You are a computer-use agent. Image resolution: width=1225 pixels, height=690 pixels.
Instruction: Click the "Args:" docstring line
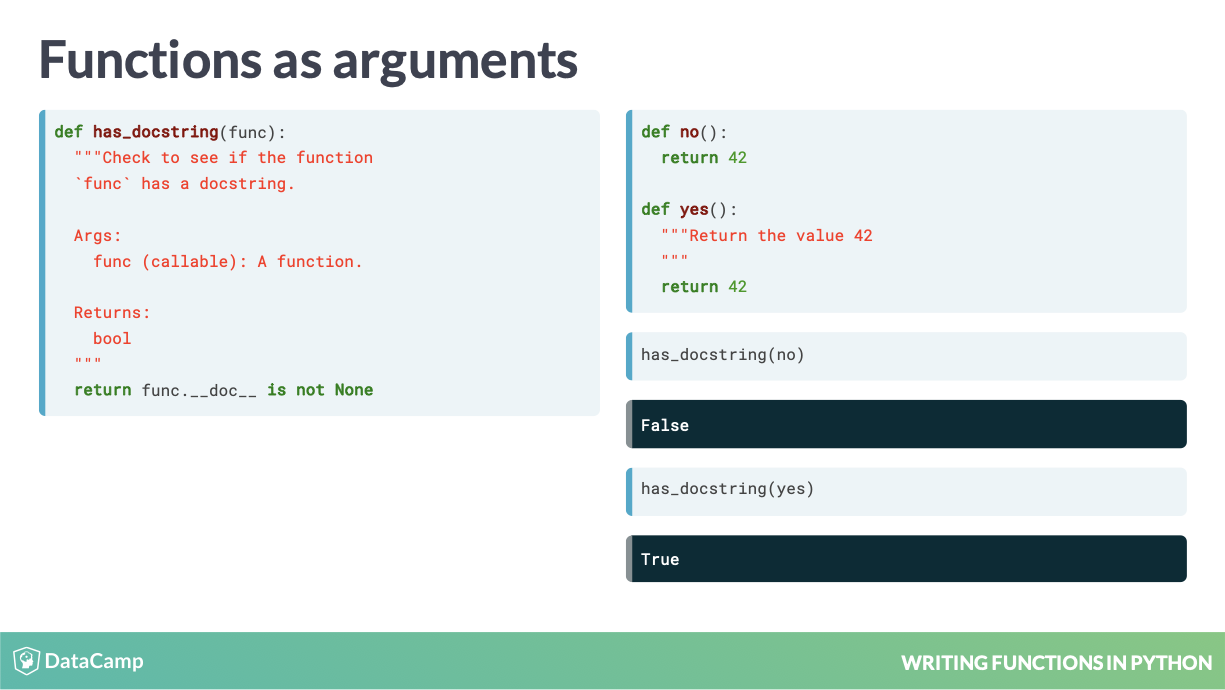coord(98,236)
